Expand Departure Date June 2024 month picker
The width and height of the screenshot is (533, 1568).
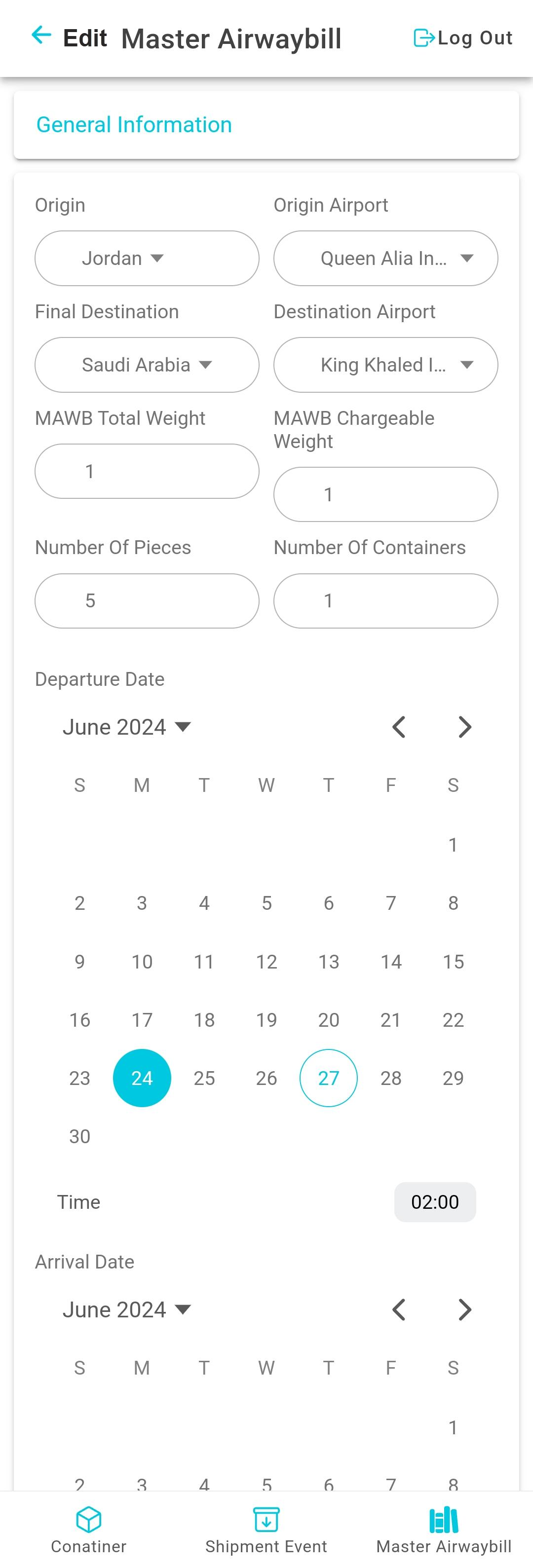(x=127, y=727)
